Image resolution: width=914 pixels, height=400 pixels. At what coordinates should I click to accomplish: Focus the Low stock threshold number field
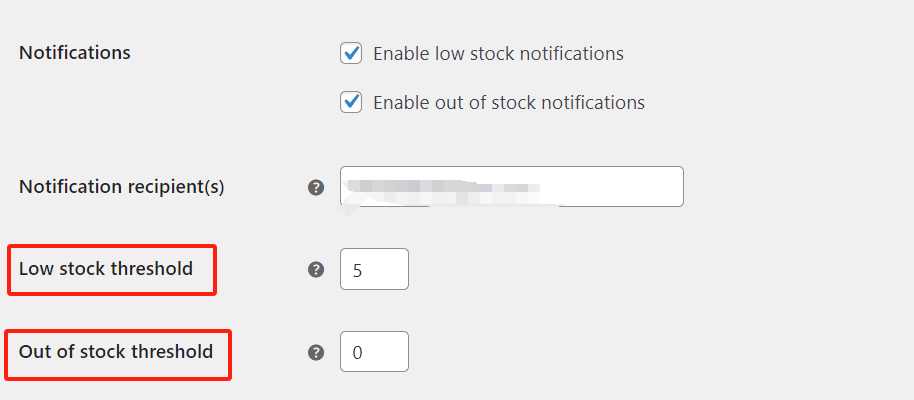point(374,269)
